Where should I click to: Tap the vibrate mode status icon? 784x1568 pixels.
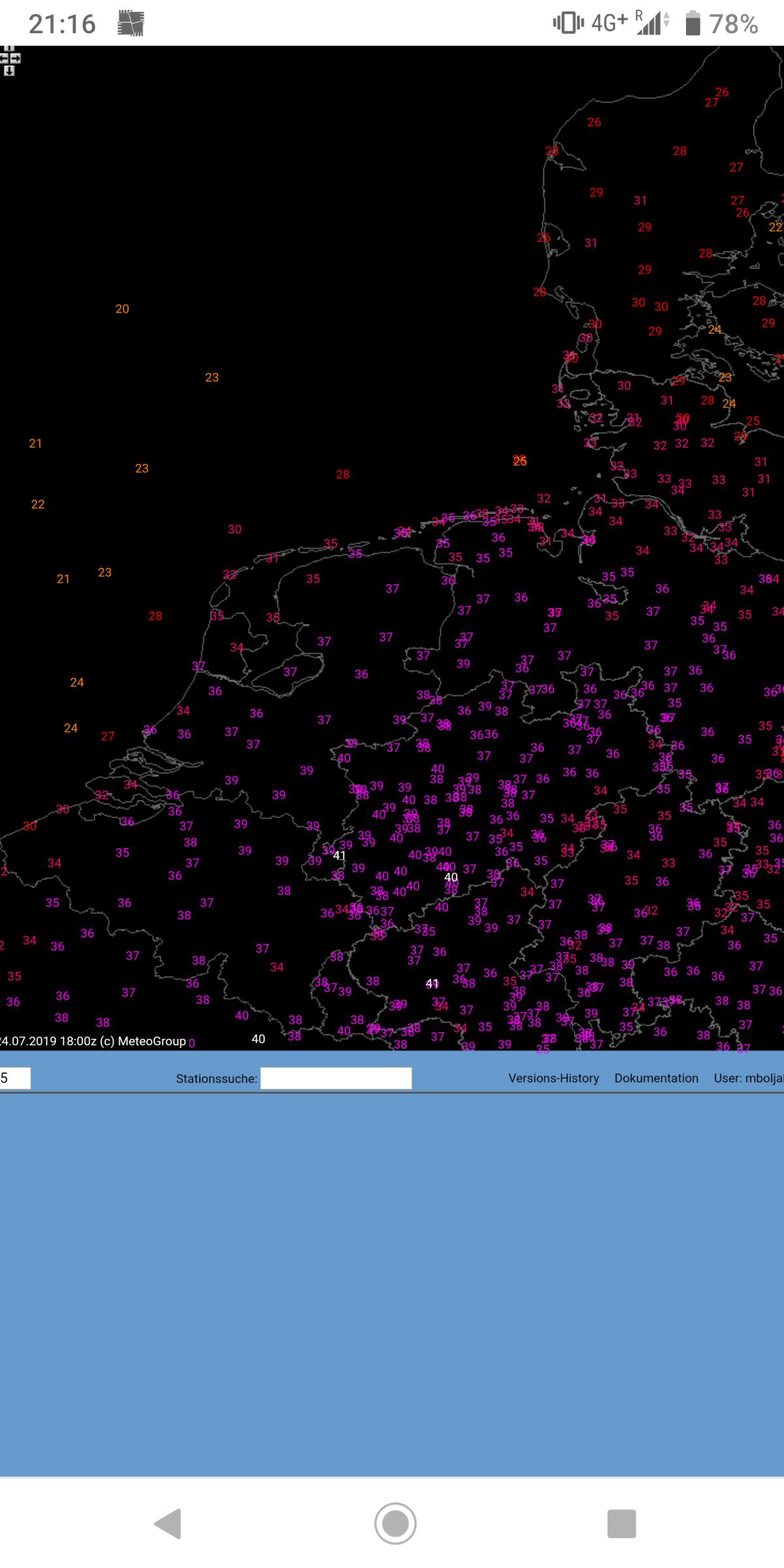coord(568,23)
